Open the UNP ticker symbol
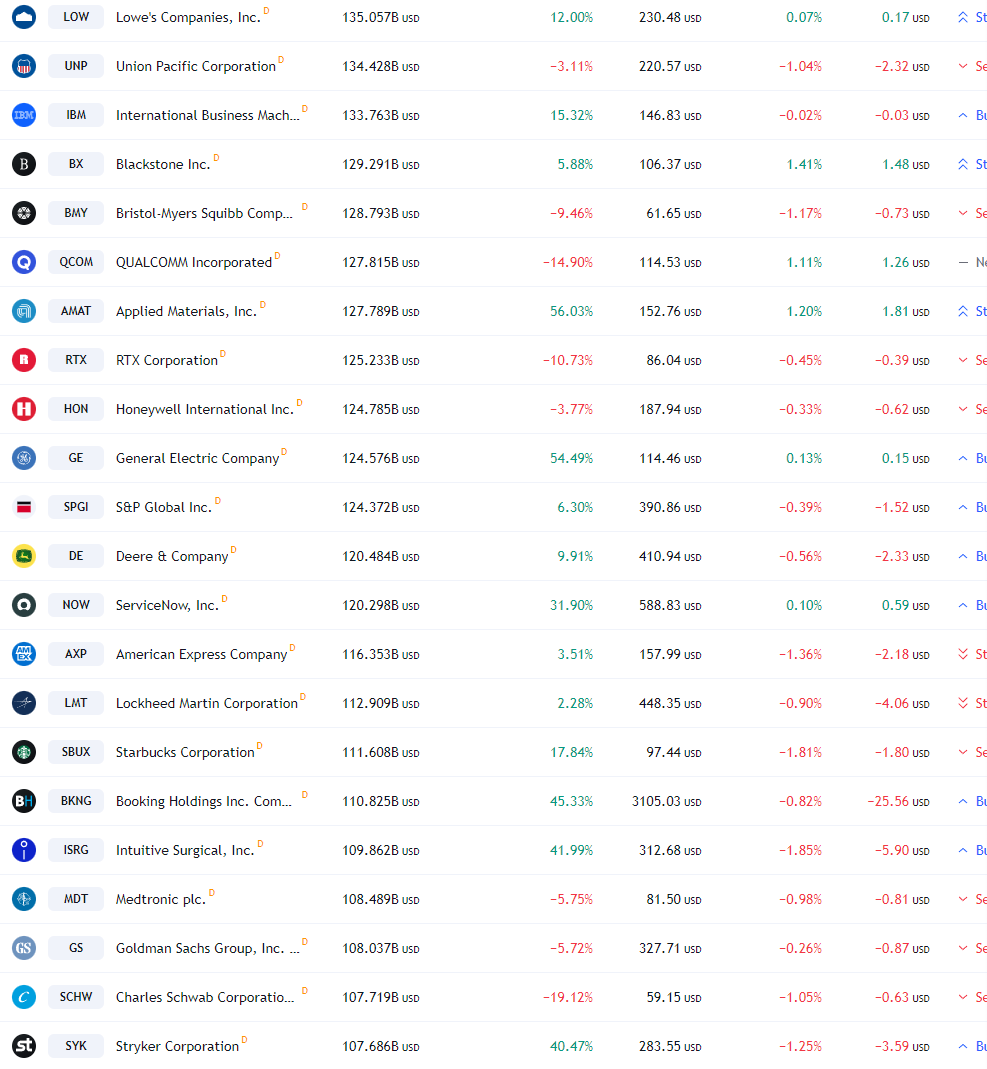 (76, 66)
